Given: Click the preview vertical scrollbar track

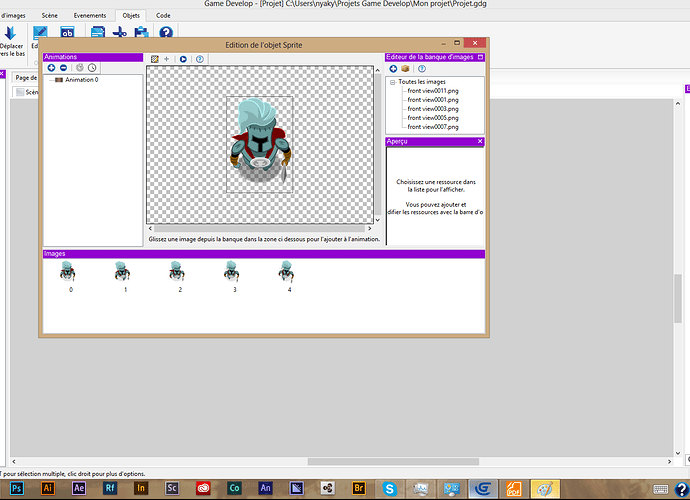Looking at the screenshot, I should [378, 143].
